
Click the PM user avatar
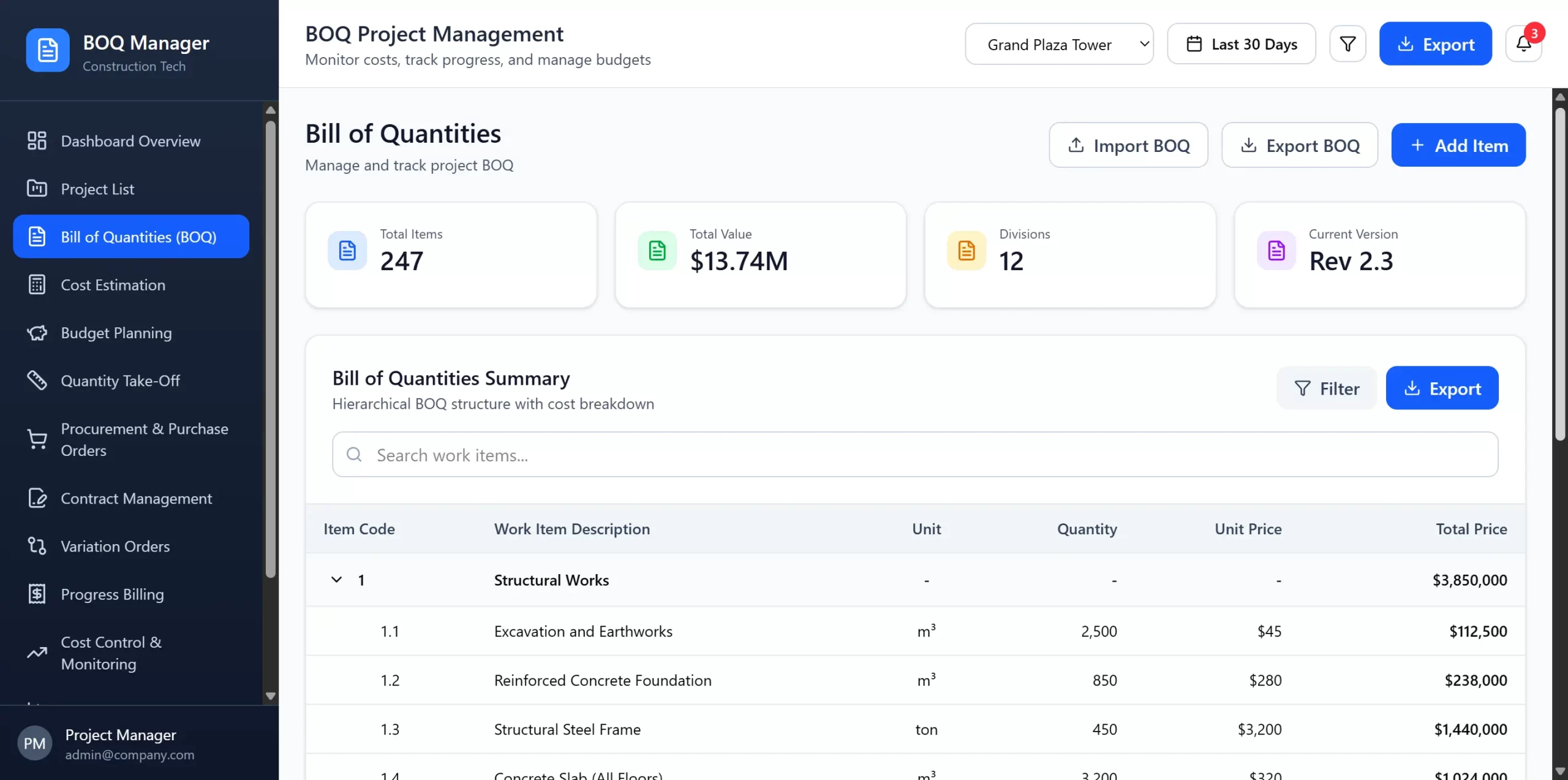pos(34,743)
